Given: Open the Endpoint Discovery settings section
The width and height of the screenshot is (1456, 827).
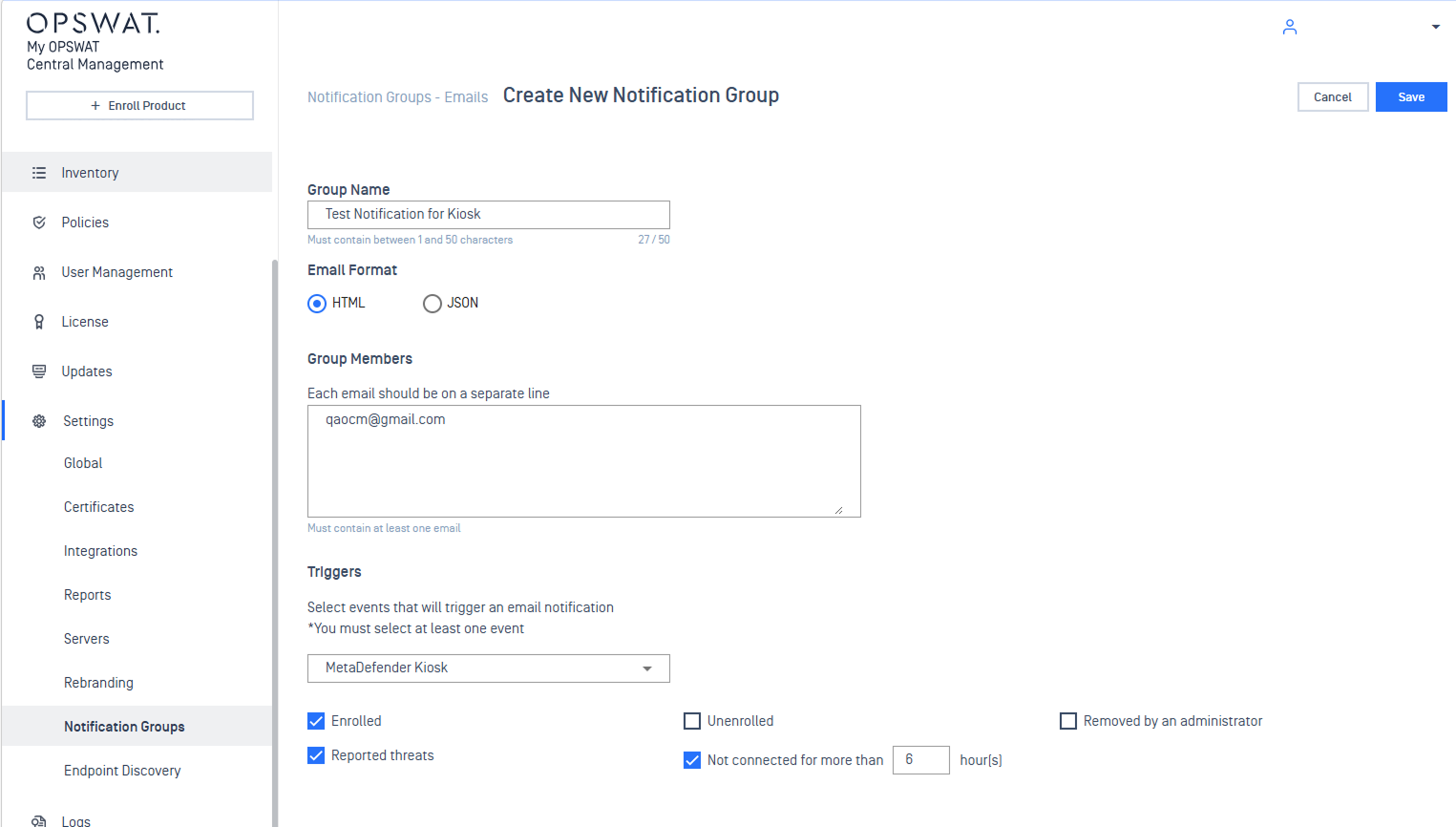Looking at the screenshot, I should [122, 770].
